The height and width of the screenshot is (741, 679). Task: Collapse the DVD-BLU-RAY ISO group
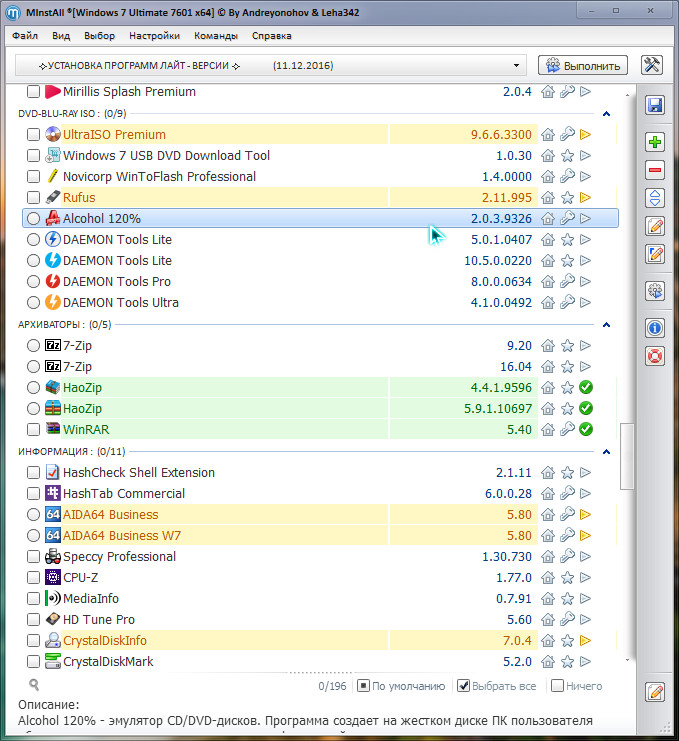[x=607, y=114]
